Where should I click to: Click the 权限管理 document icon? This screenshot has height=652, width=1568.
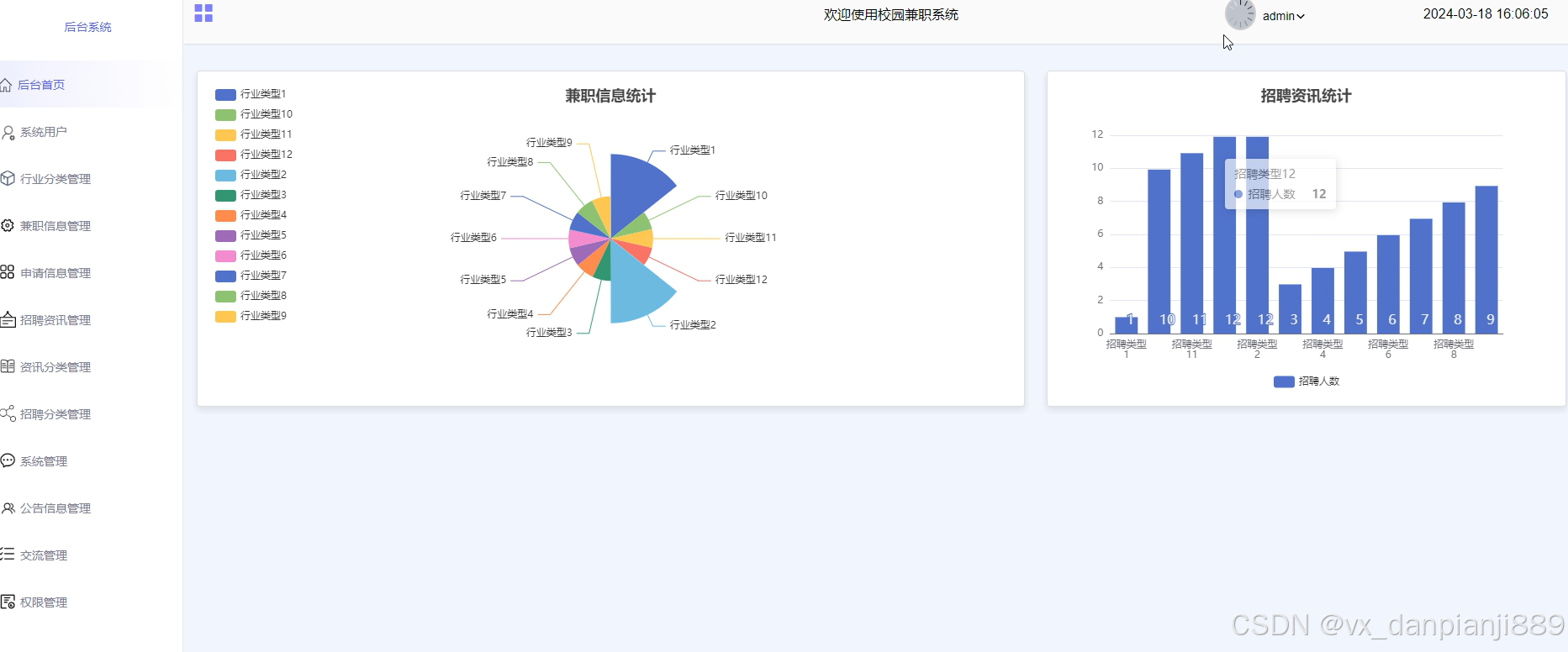coord(8,602)
